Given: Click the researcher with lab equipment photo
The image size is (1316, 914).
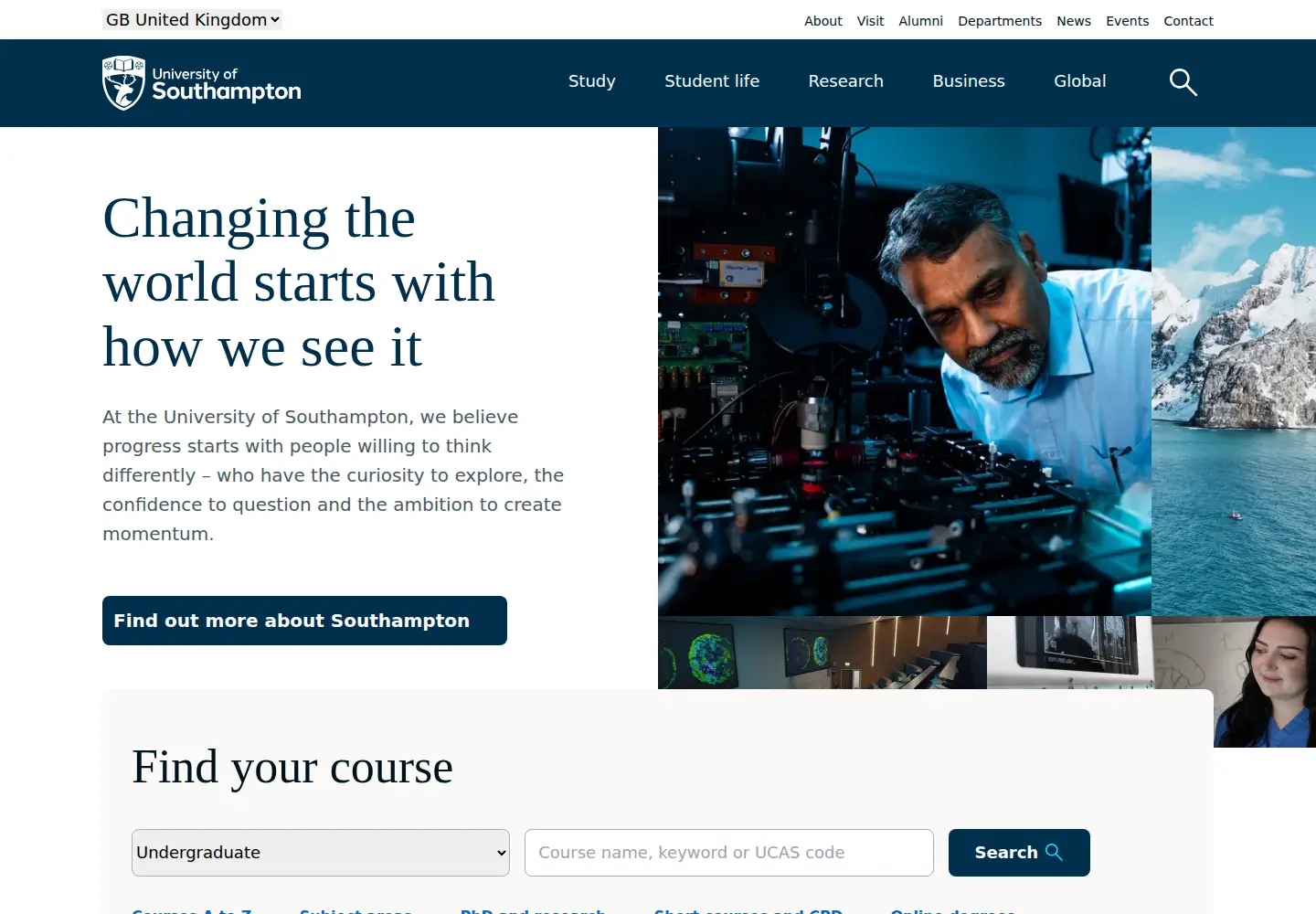Looking at the screenshot, I should [905, 371].
